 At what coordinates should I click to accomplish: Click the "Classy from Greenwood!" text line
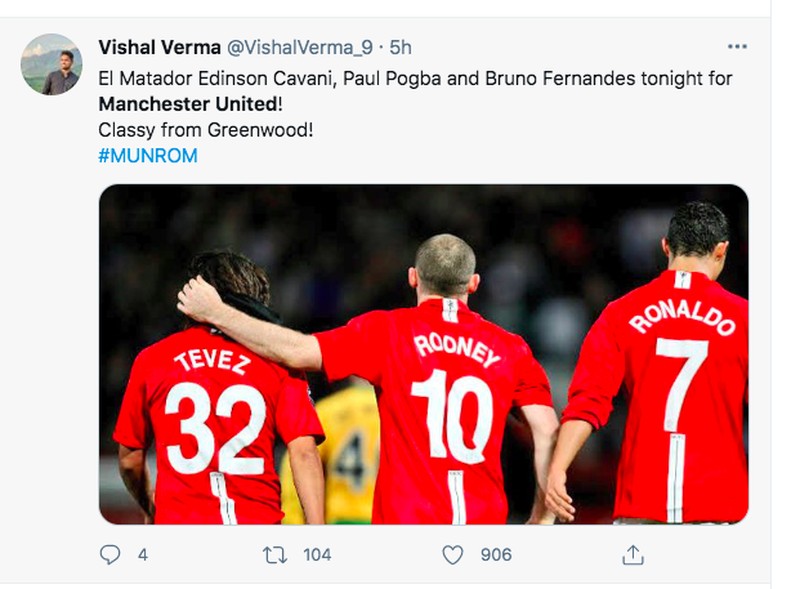click(206, 130)
